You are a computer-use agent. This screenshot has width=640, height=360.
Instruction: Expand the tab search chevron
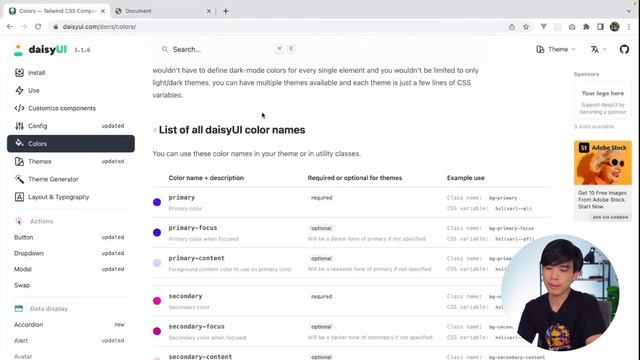coord(629,11)
